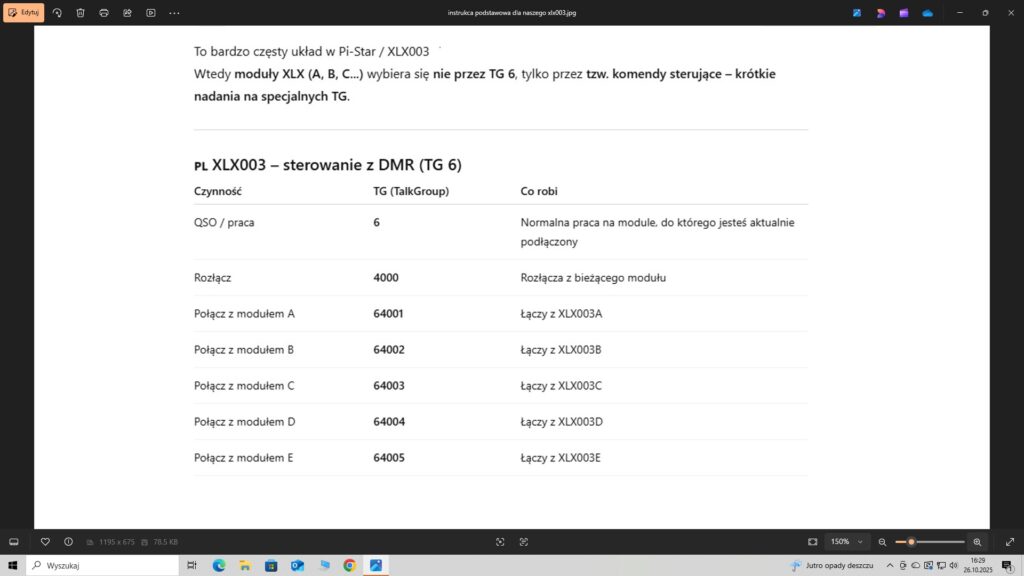Mark the image as favorite with heart icon
Image resolution: width=1024 pixels, height=576 pixels.
pos(45,541)
